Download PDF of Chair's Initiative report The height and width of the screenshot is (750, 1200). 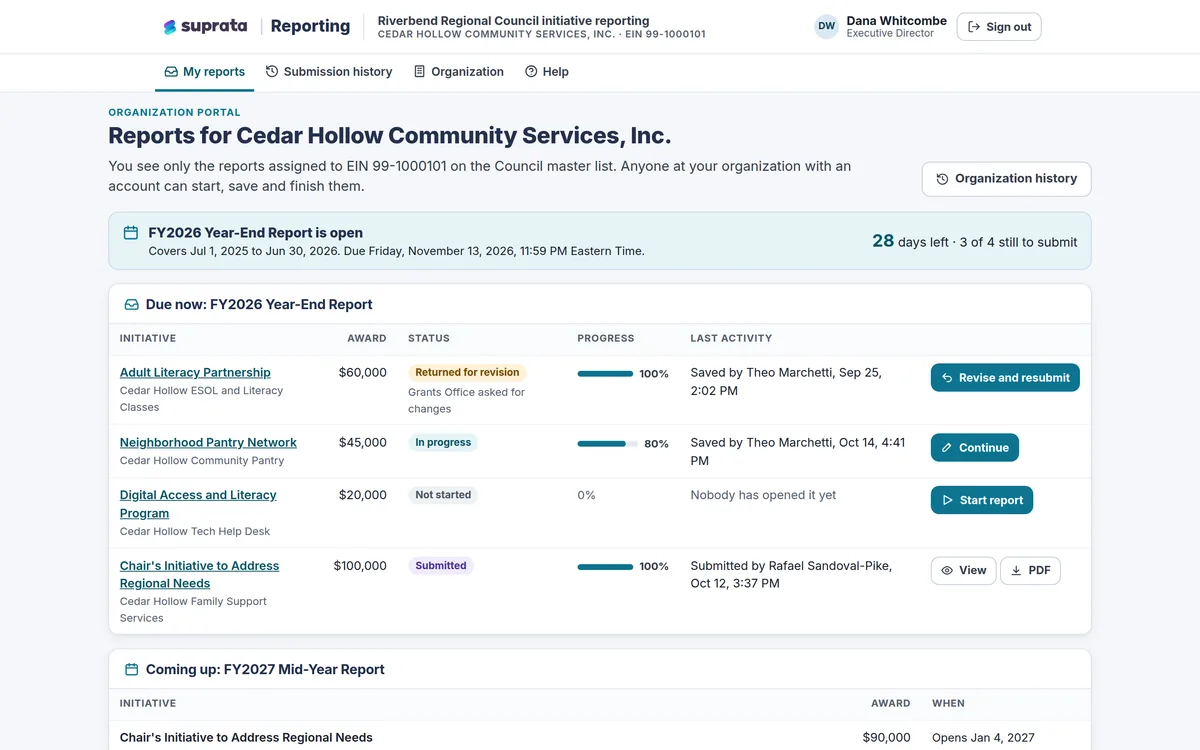coord(1030,570)
